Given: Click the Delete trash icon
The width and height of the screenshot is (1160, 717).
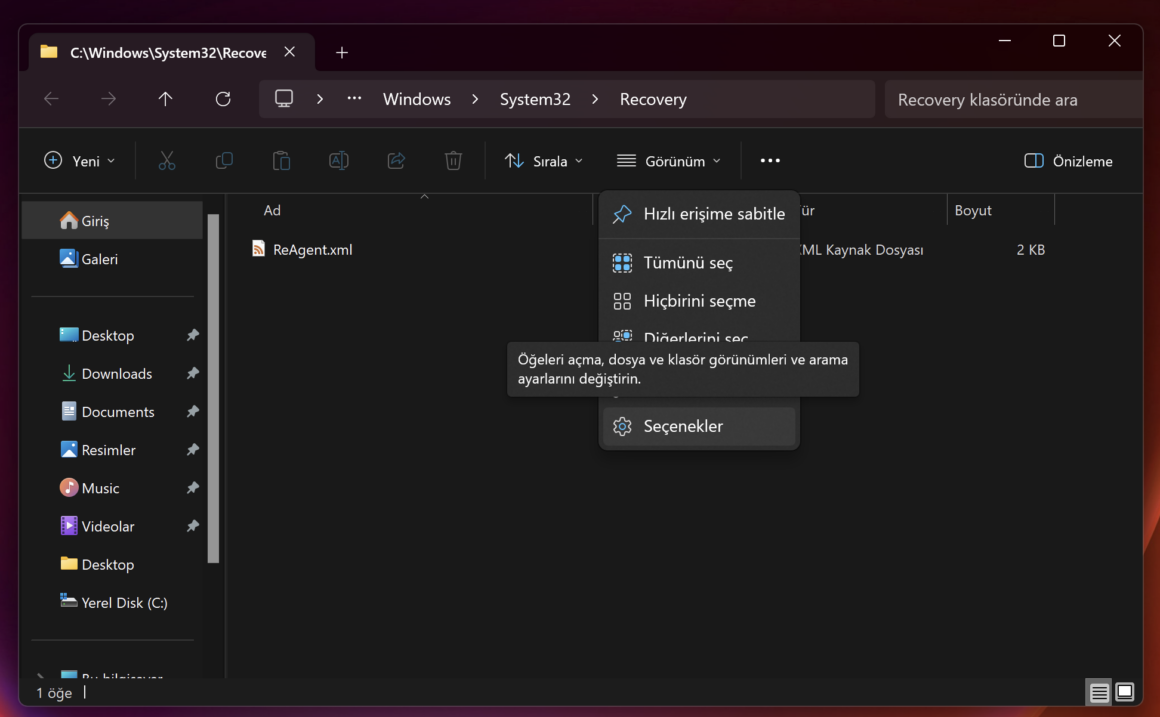Looking at the screenshot, I should 453,161.
